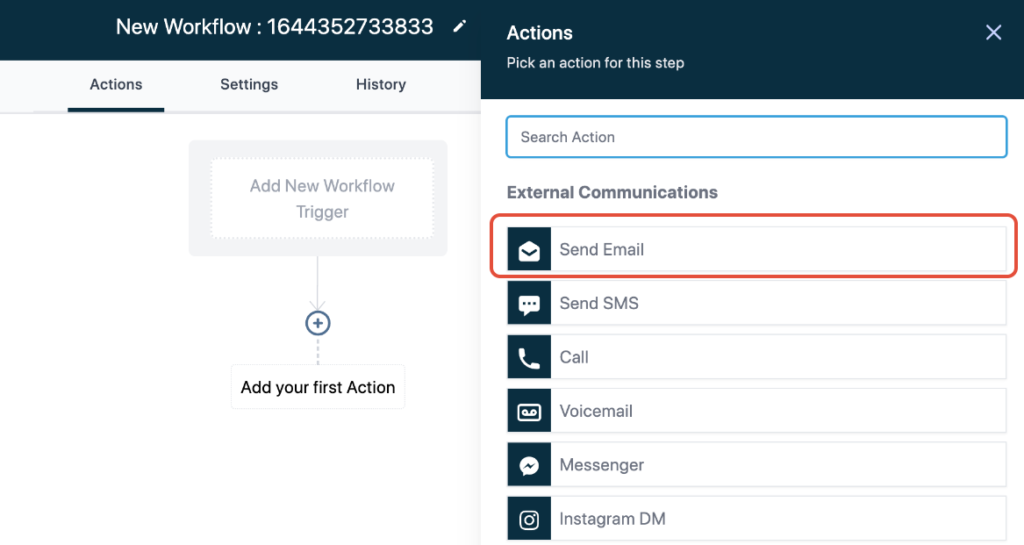Choose the Send Email action label

[602, 250]
